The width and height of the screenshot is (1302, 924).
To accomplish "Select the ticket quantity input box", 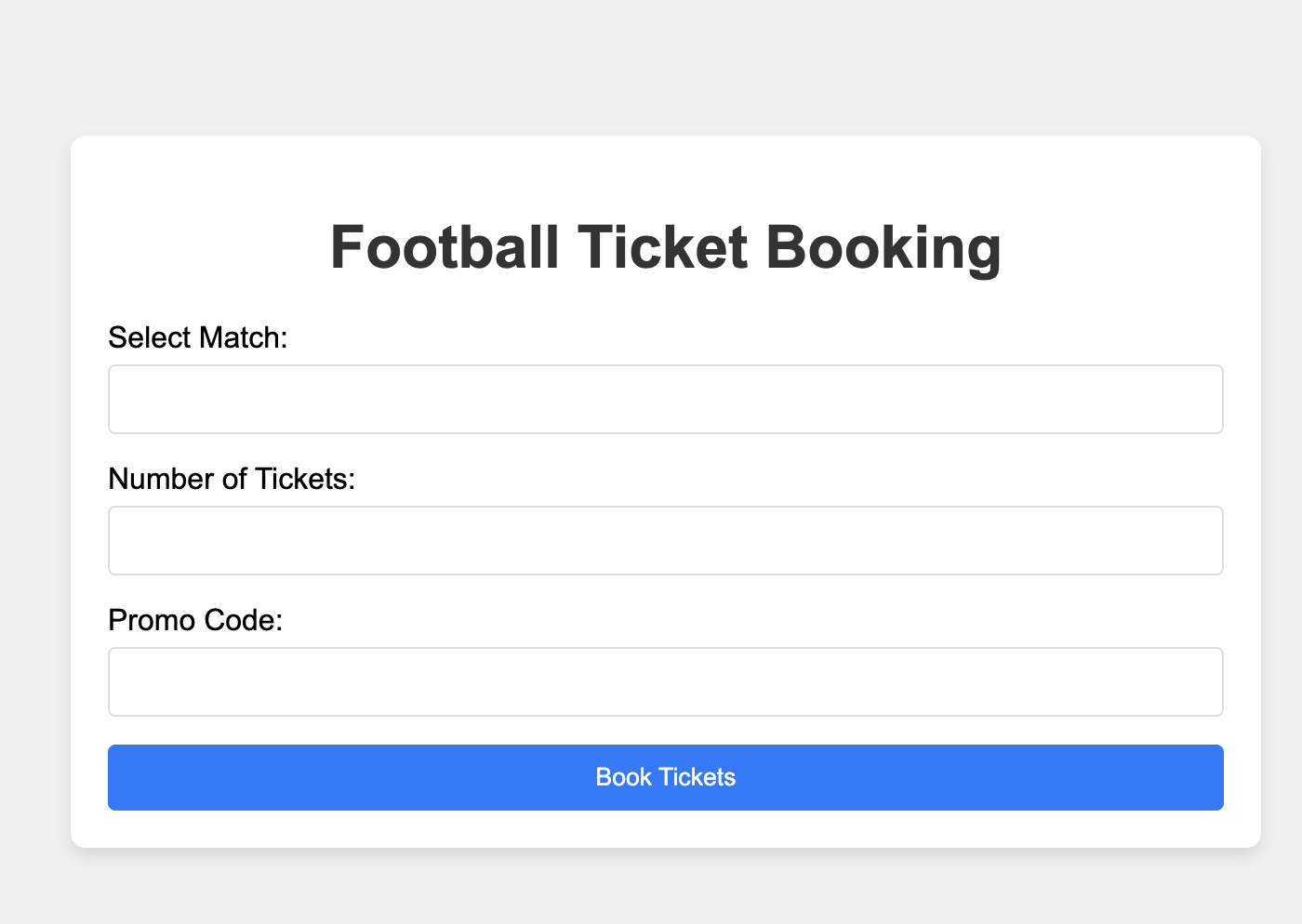I will click(x=665, y=540).
